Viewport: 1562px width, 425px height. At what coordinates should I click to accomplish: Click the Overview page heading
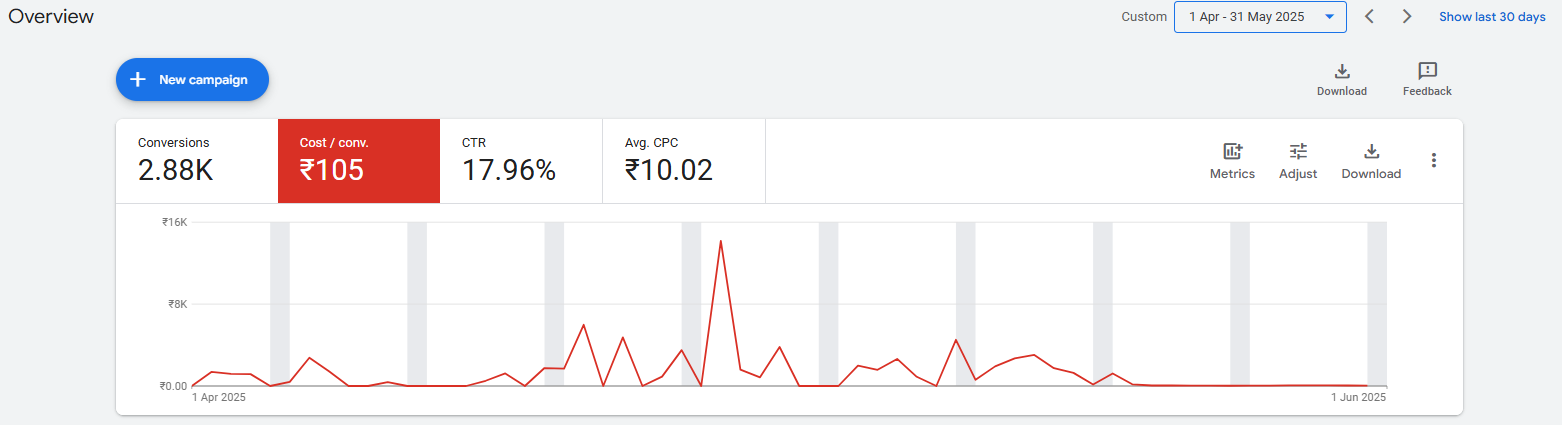51,17
